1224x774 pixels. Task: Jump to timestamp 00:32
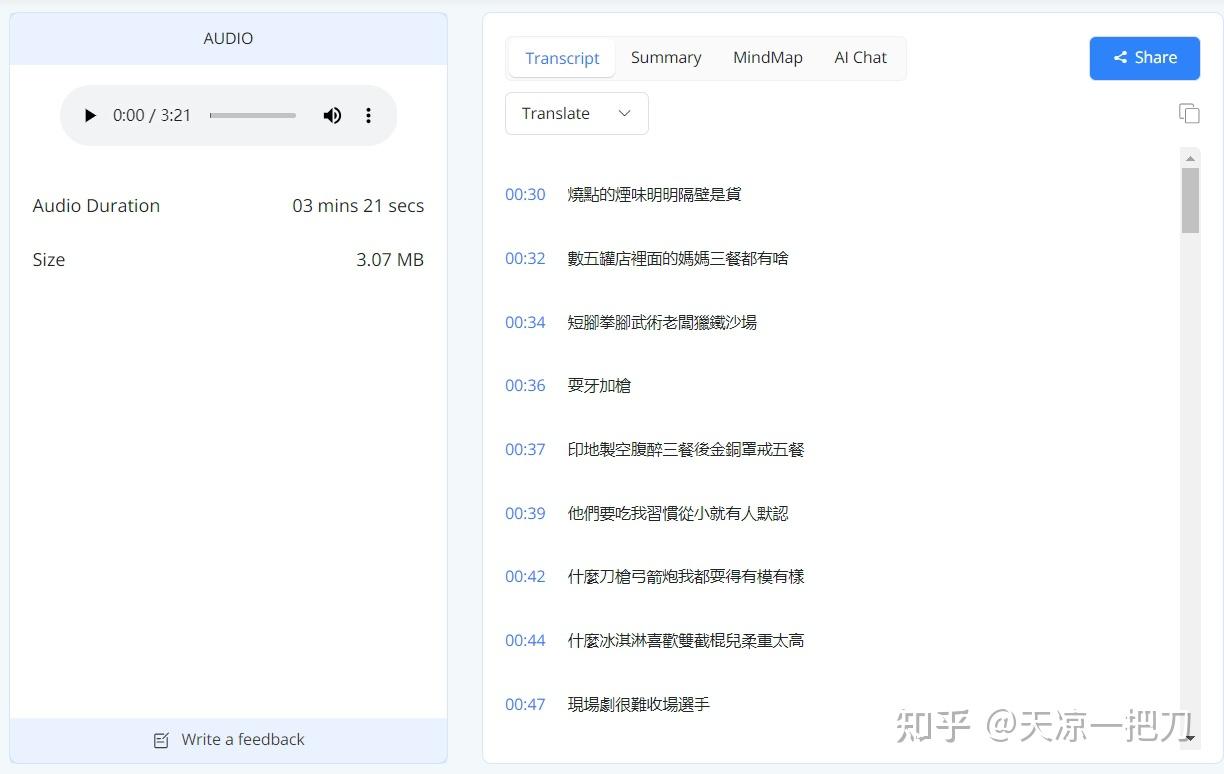525,258
